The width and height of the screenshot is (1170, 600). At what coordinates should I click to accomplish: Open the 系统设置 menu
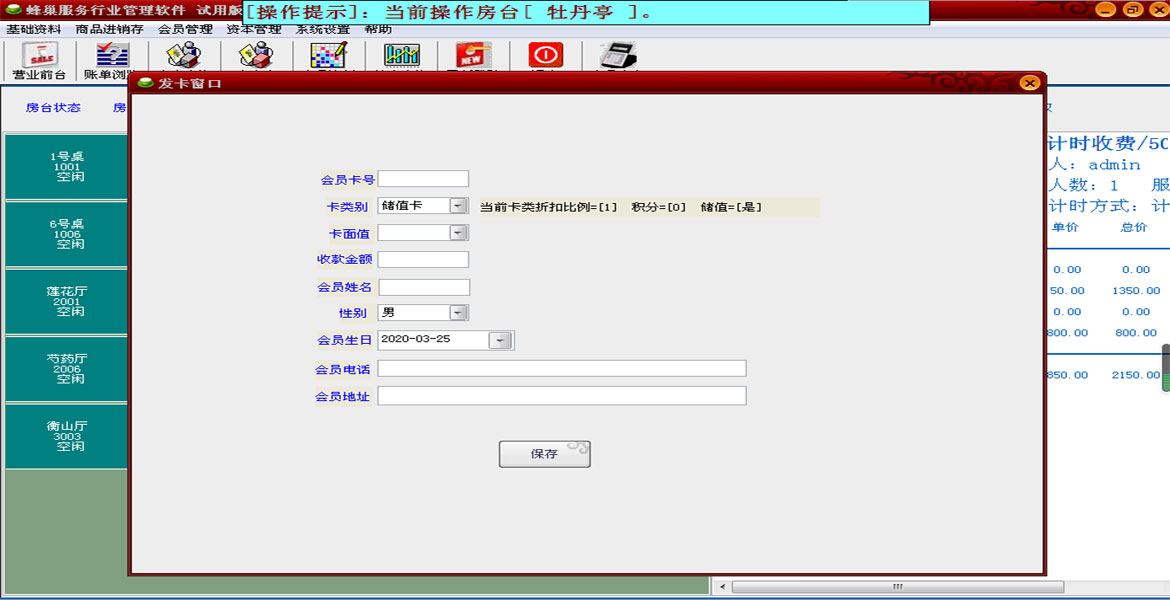pyautogui.click(x=323, y=30)
